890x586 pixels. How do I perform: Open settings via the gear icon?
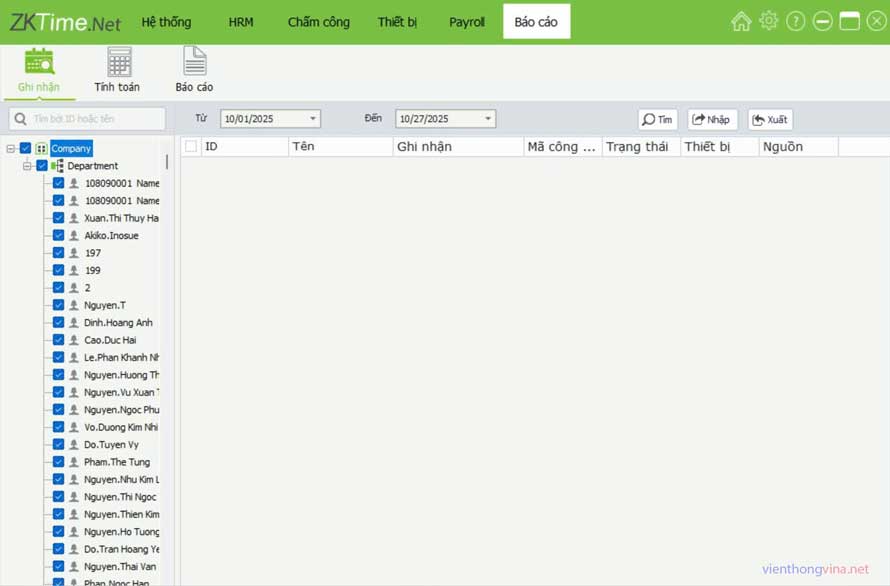[768, 21]
